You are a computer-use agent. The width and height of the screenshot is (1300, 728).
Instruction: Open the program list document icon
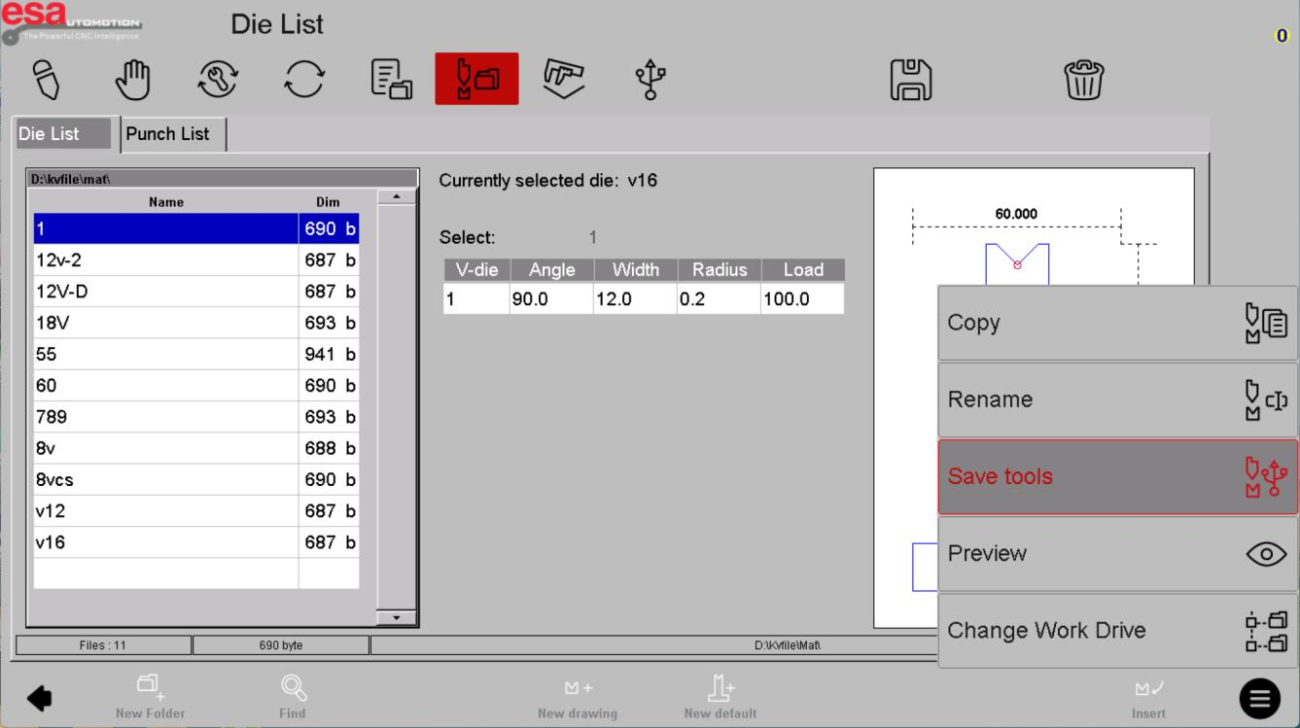391,80
